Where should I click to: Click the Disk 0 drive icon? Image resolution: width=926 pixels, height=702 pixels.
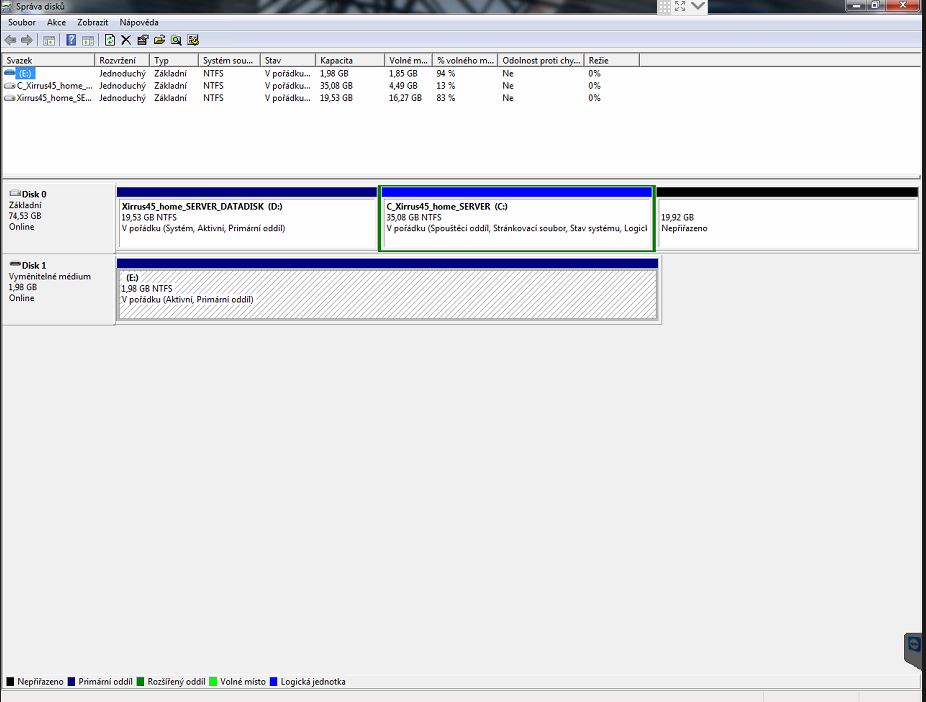coord(15,193)
